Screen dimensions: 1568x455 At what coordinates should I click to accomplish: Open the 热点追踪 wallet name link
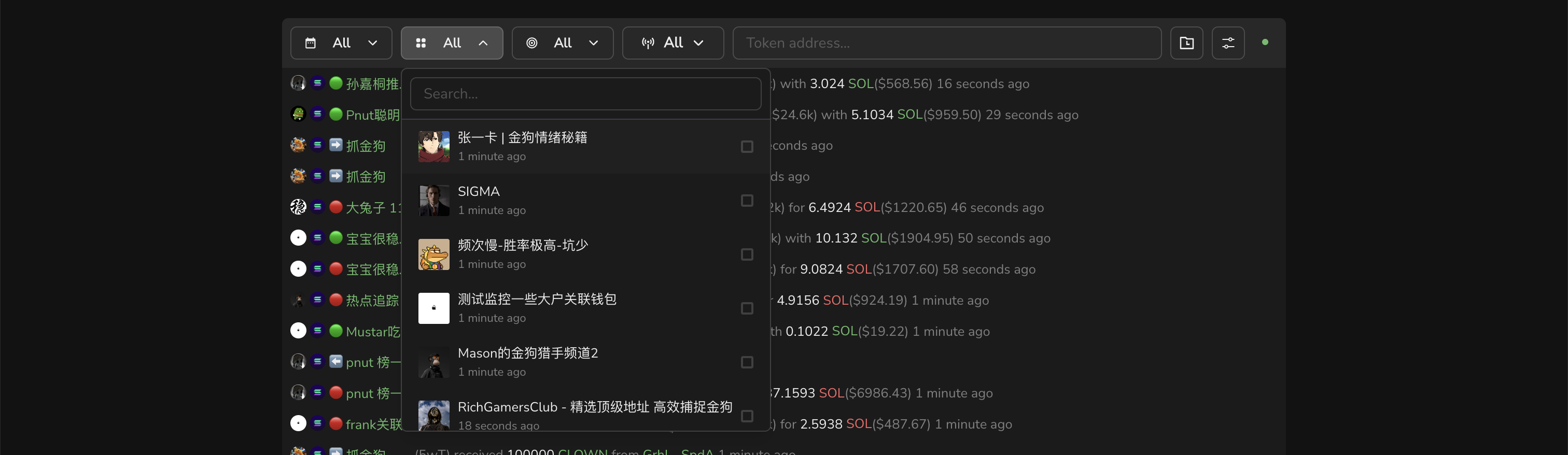pos(372,301)
